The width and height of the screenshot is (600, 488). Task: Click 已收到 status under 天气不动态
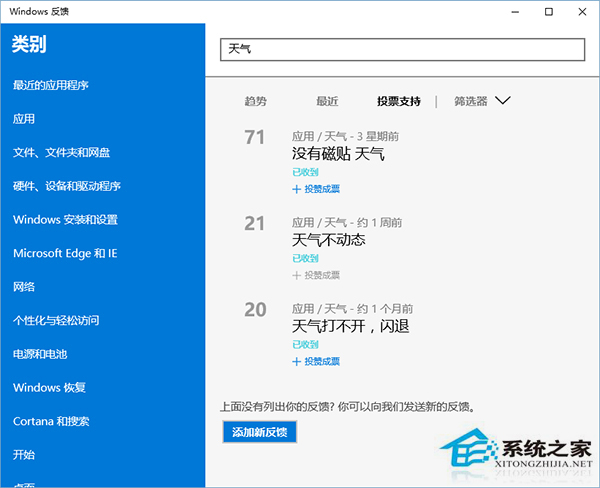click(305, 258)
